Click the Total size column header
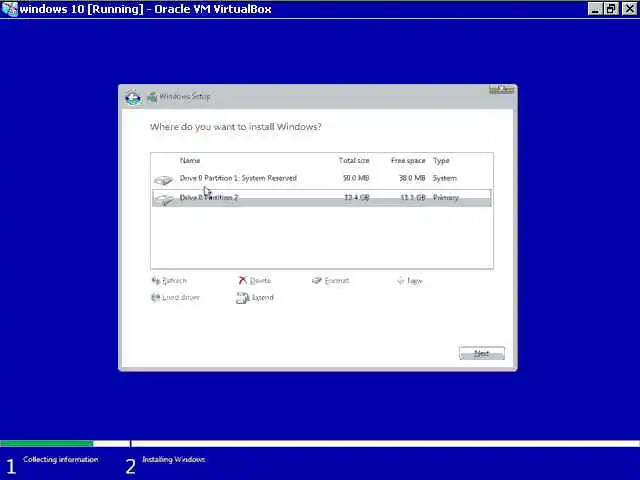 354,161
